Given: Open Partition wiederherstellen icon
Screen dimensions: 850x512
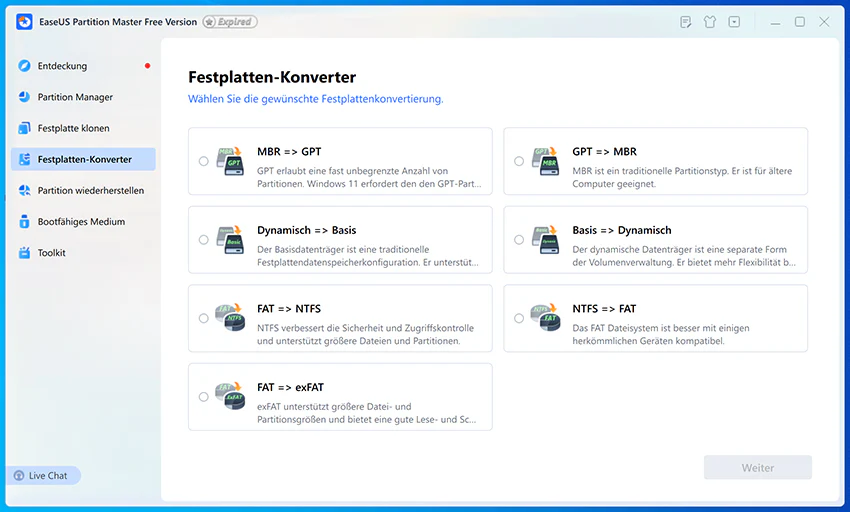Looking at the screenshot, I should coord(24,190).
